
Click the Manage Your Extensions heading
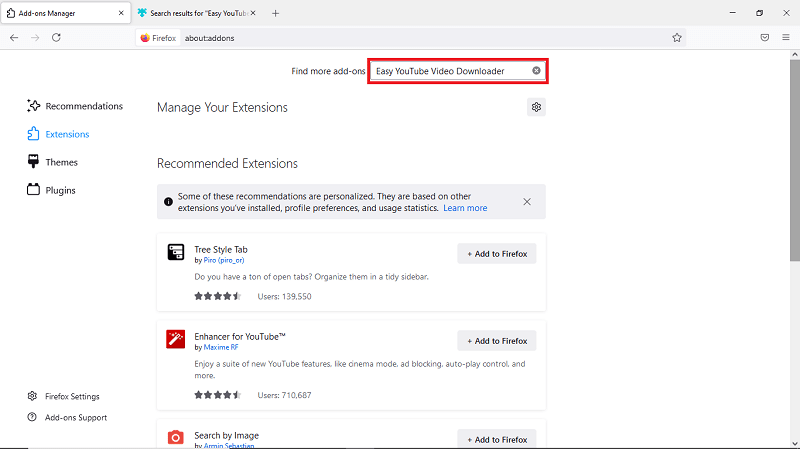[x=222, y=108]
